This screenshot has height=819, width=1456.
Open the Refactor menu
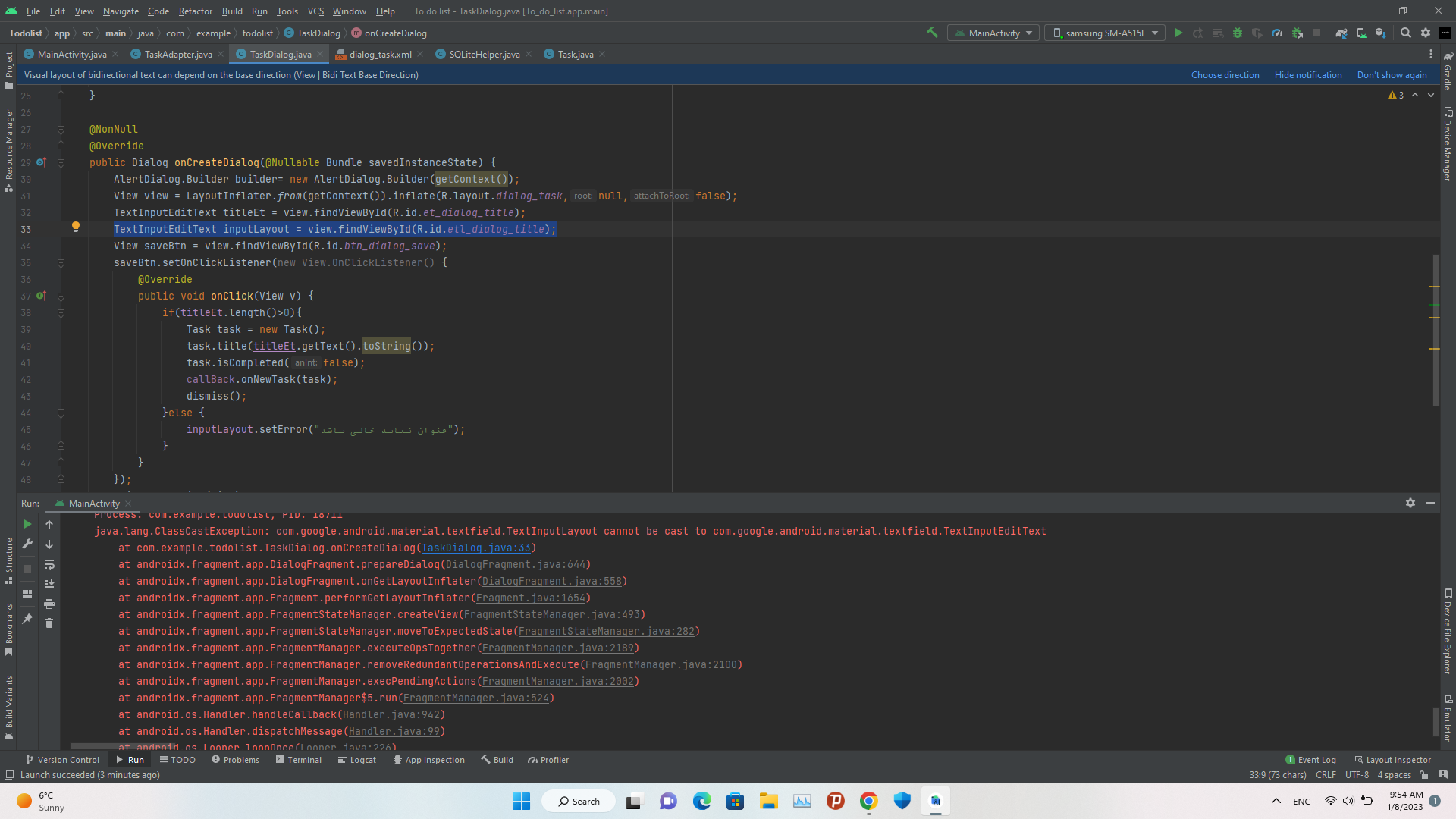click(195, 11)
